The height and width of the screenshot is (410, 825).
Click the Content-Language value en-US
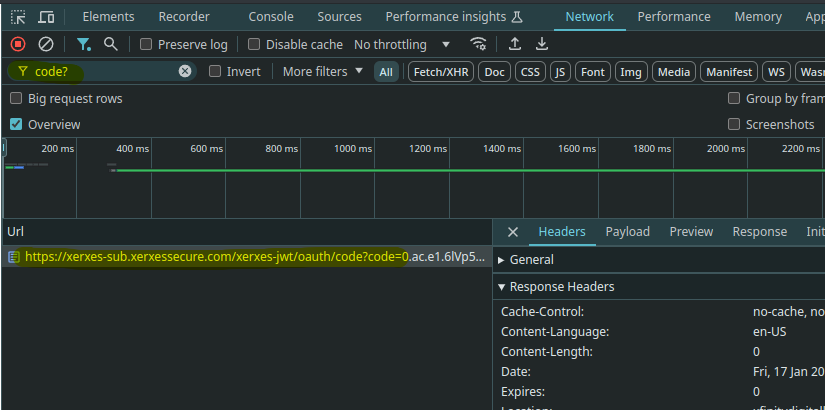pos(770,332)
